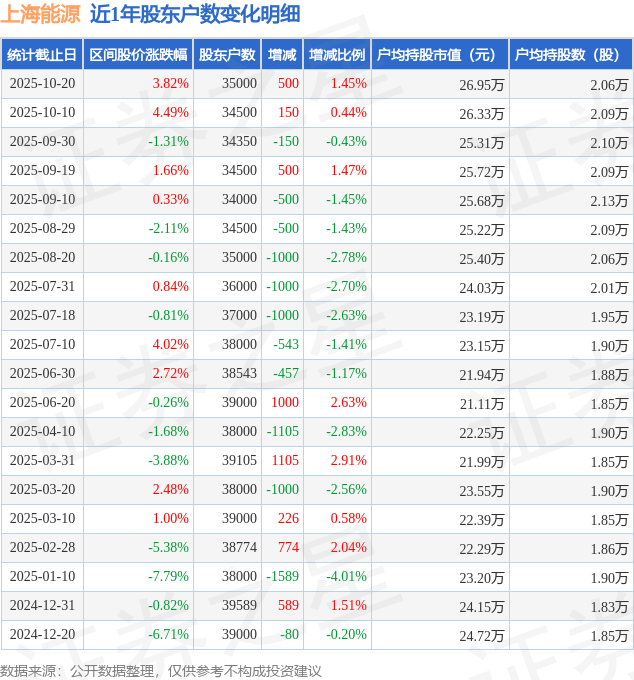The height and width of the screenshot is (680, 634).
Task: Click the 26.95万 average holding value
Action: tap(481, 84)
